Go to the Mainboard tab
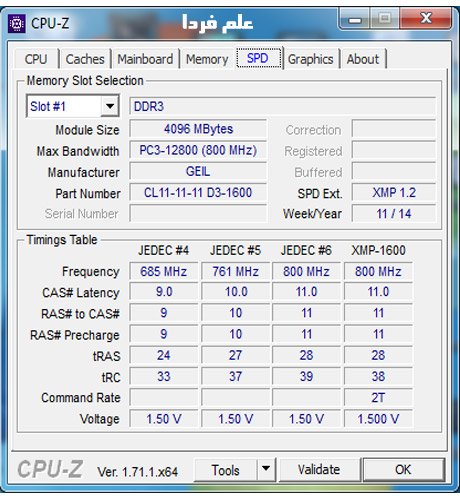460x500 pixels. pyautogui.click(x=145, y=59)
